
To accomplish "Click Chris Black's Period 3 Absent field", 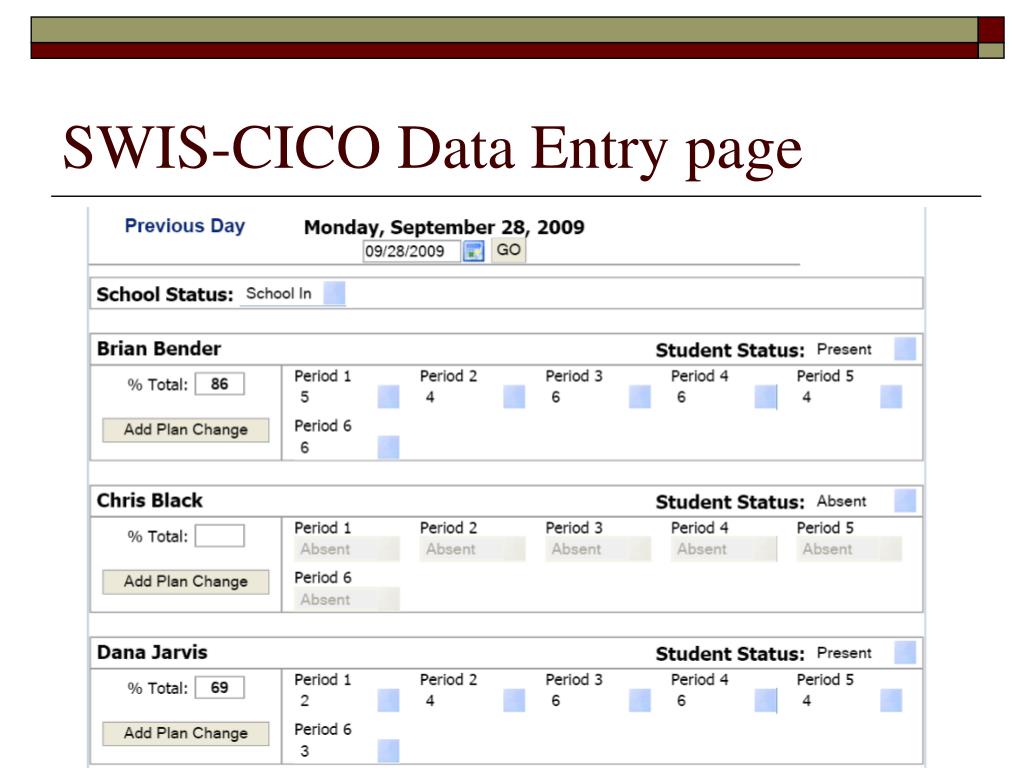I will [598, 549].
